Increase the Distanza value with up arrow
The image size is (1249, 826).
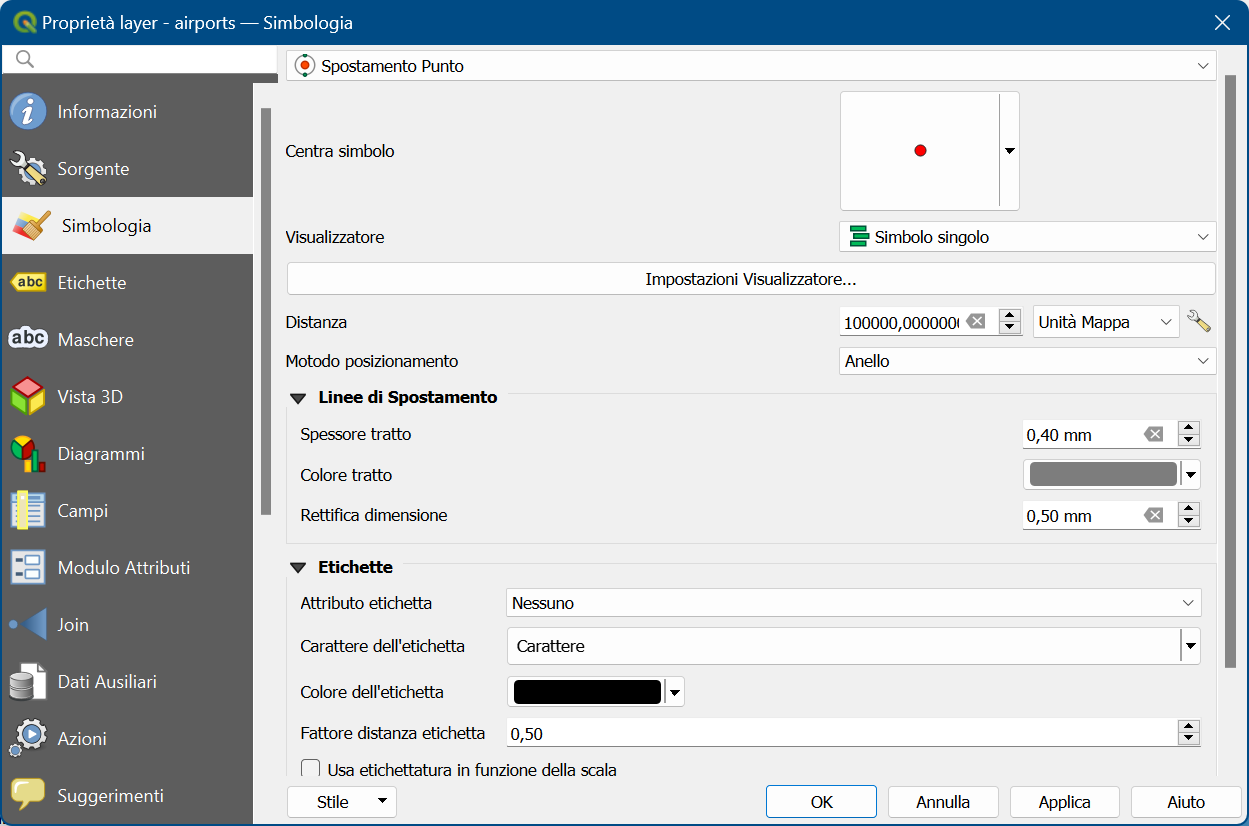coord(1010,315)
